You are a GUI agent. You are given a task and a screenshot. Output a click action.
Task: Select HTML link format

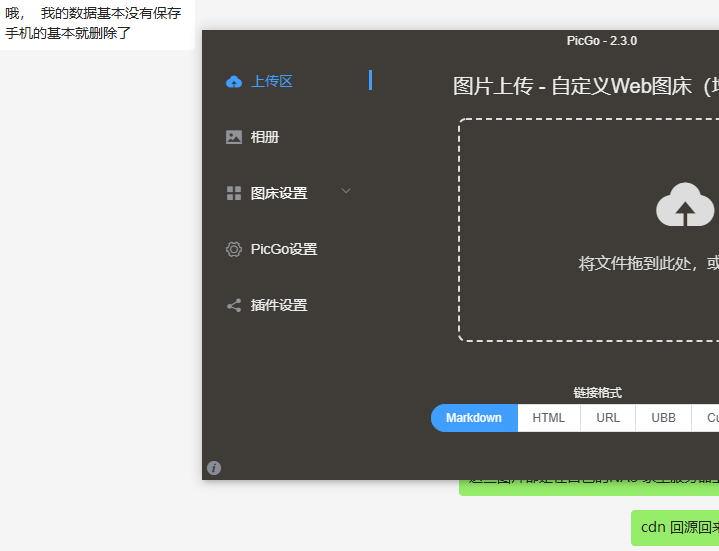tap(548, 418)
